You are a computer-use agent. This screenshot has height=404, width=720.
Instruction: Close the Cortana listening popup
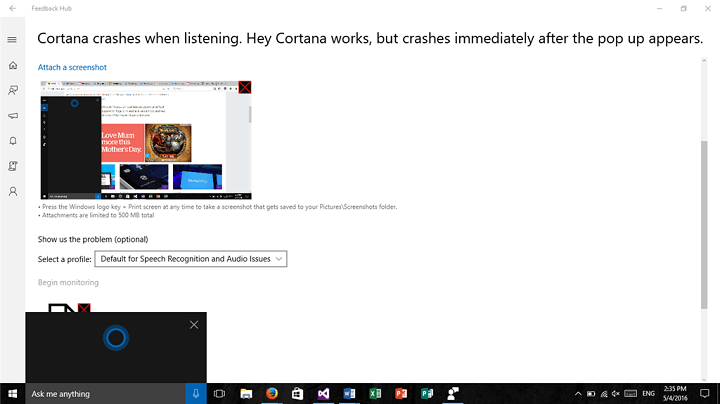194,325
